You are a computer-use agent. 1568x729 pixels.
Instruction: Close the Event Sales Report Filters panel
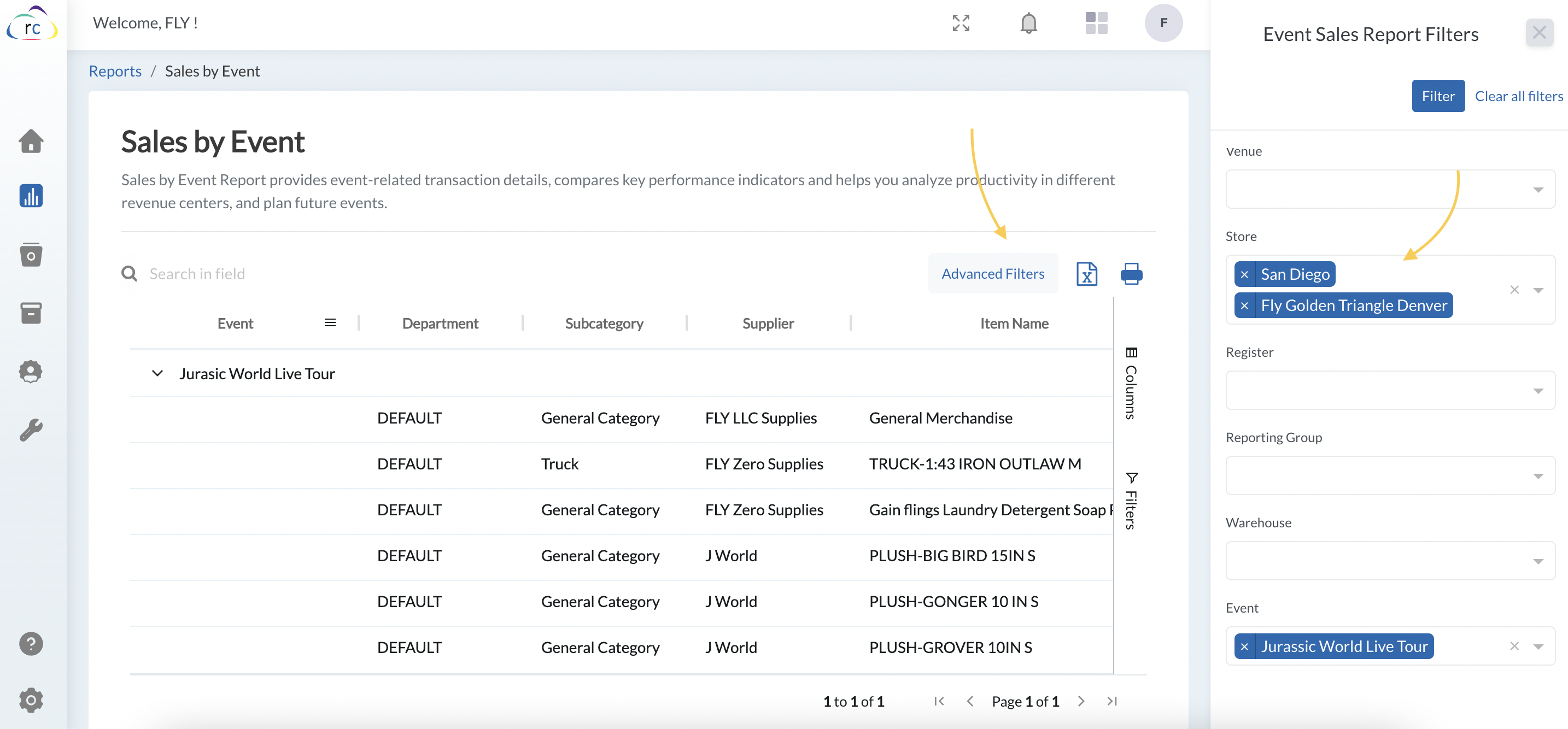click(1539, 33)
